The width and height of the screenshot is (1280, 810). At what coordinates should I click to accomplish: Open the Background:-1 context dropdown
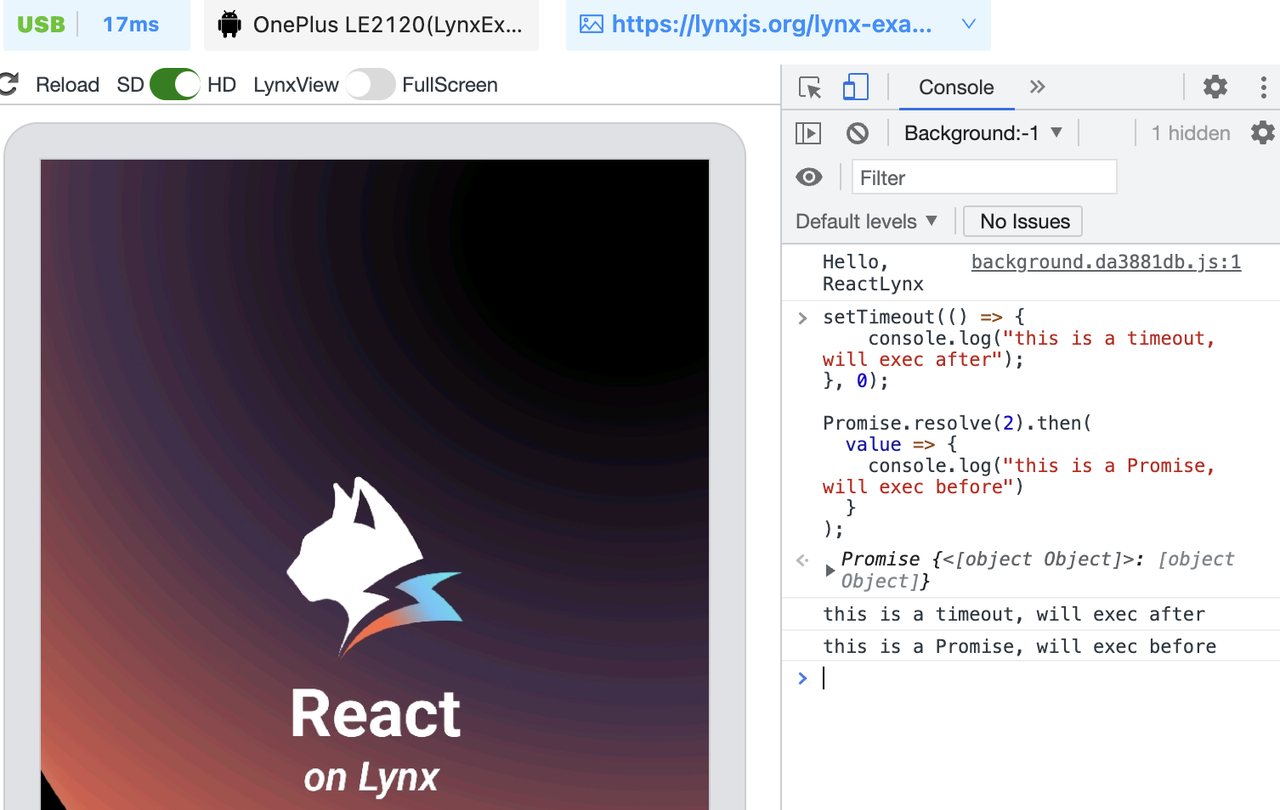(983, 133)
